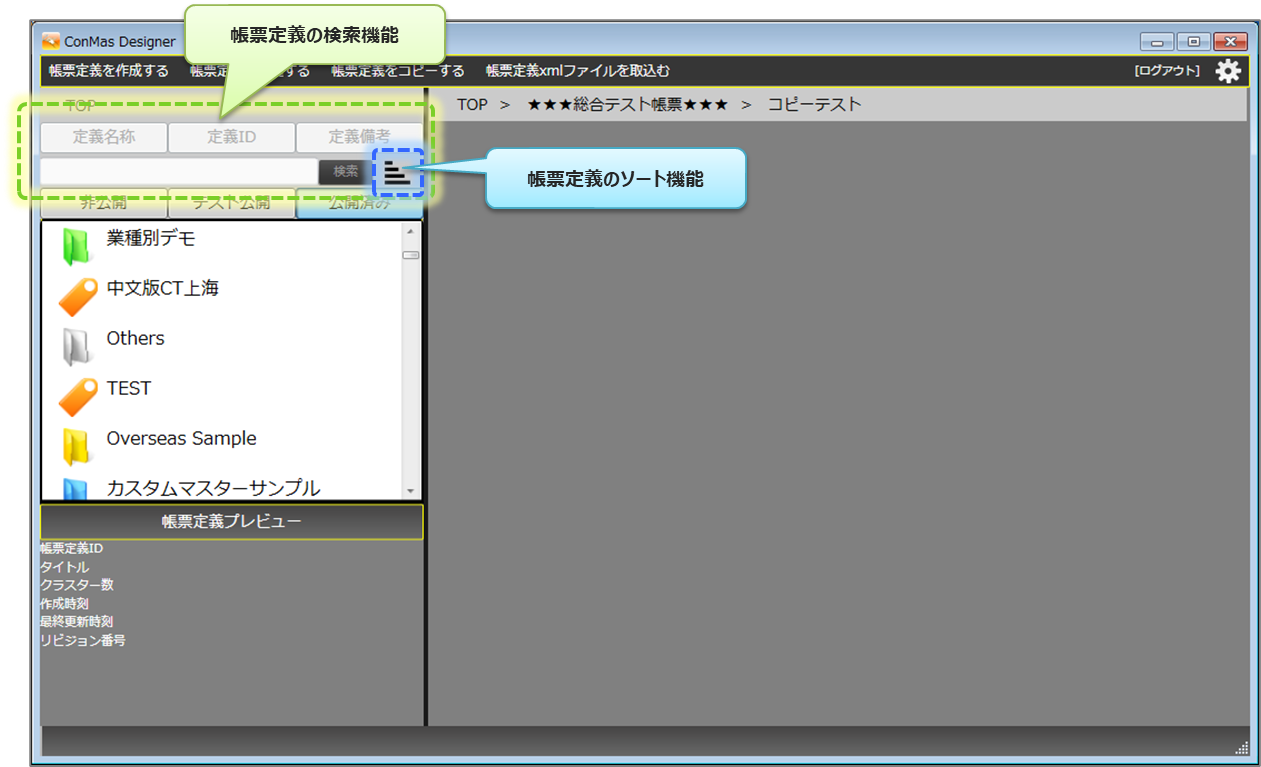Toggle the 定義ID search filter
1261x767 pixels.
tap(231, 137)
